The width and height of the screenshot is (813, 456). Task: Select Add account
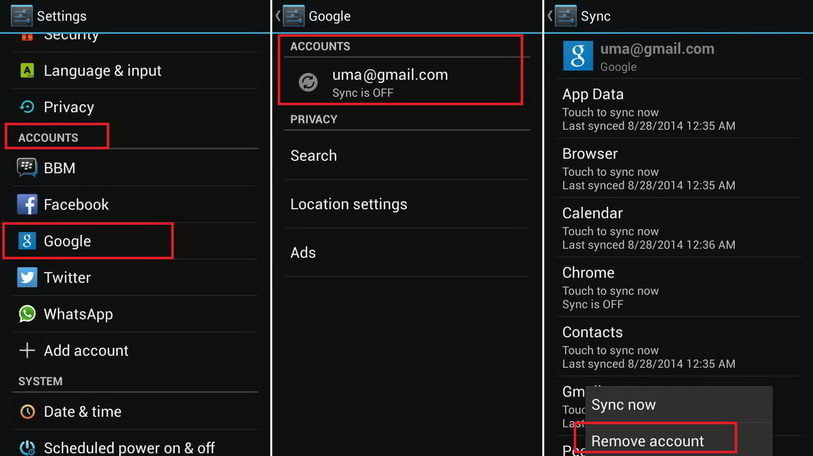click(x=135, y=350)
